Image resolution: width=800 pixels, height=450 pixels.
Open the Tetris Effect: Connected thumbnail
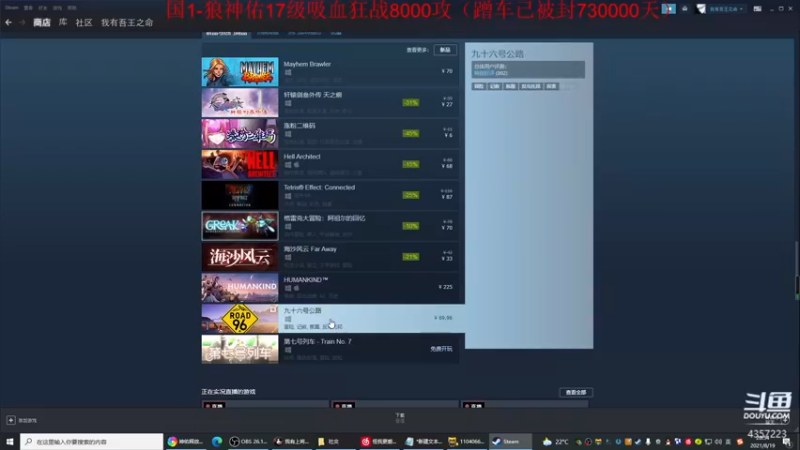pos(240,195)
